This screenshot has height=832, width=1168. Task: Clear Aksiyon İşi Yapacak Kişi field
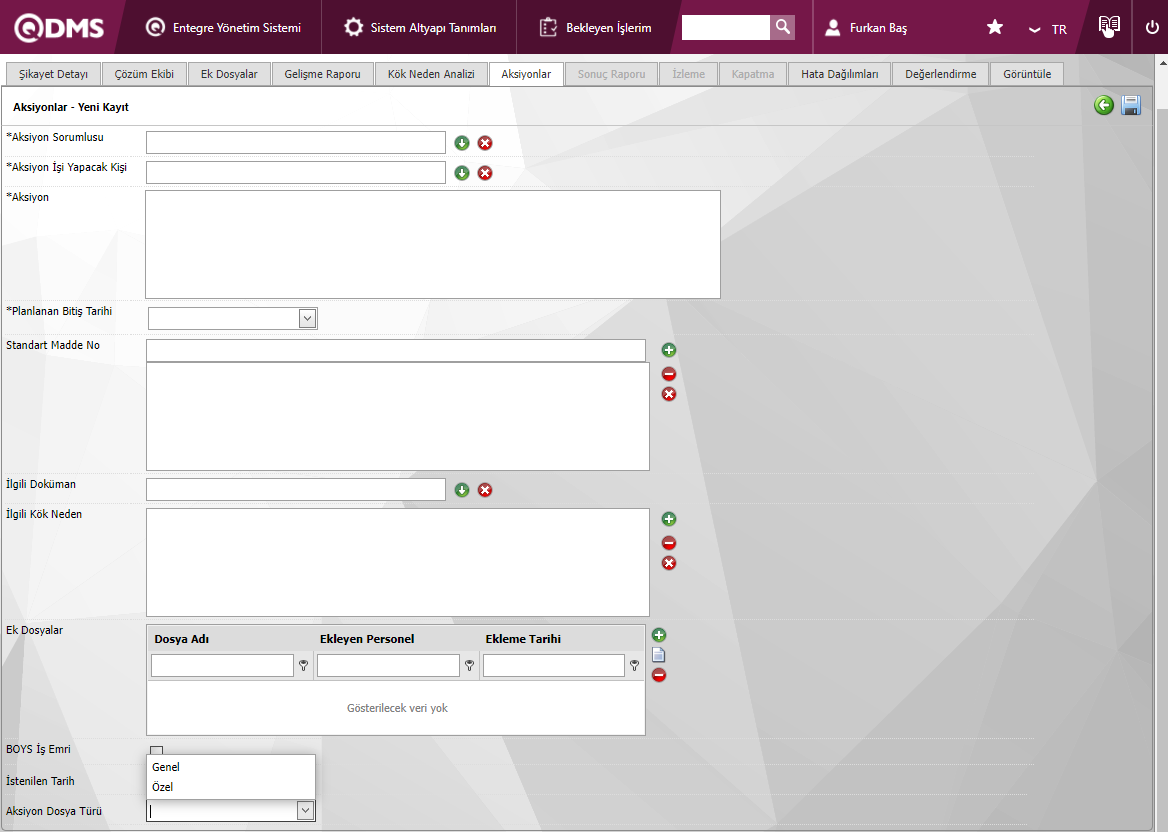tap(485, 173)
